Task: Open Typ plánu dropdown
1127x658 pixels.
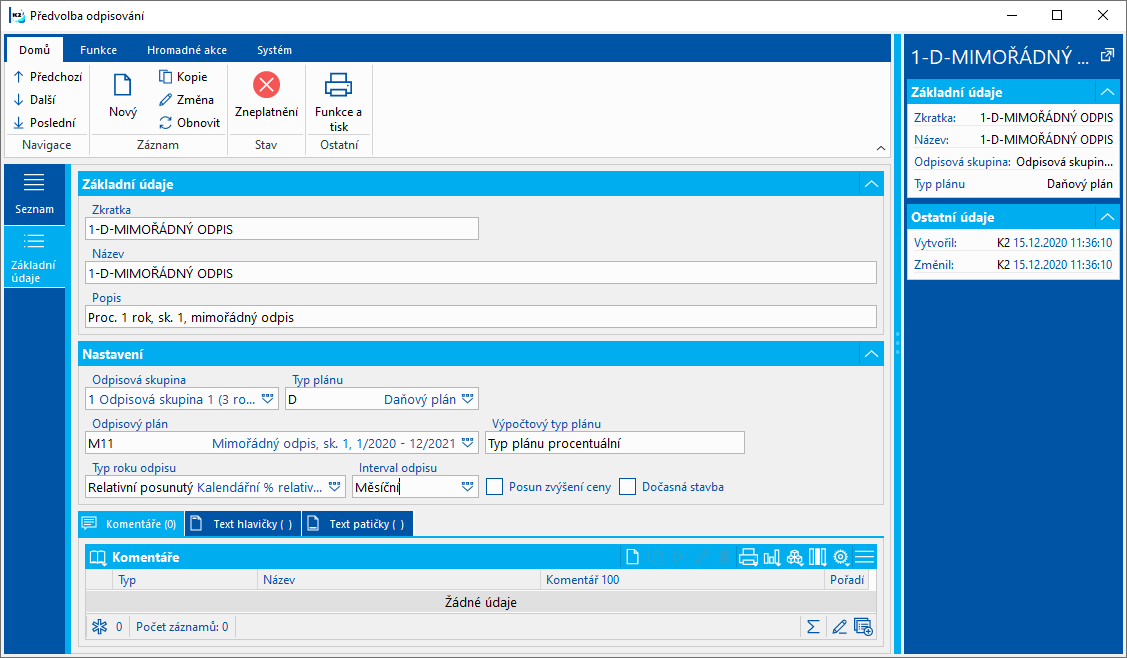Action: (x=468, y=399)
